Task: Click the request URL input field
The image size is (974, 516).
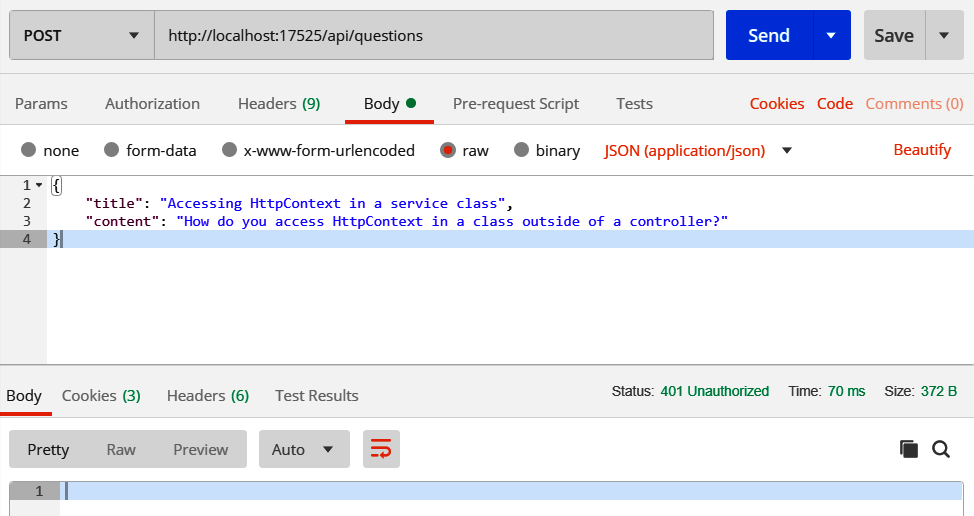Action: click(x=433, y=35)
